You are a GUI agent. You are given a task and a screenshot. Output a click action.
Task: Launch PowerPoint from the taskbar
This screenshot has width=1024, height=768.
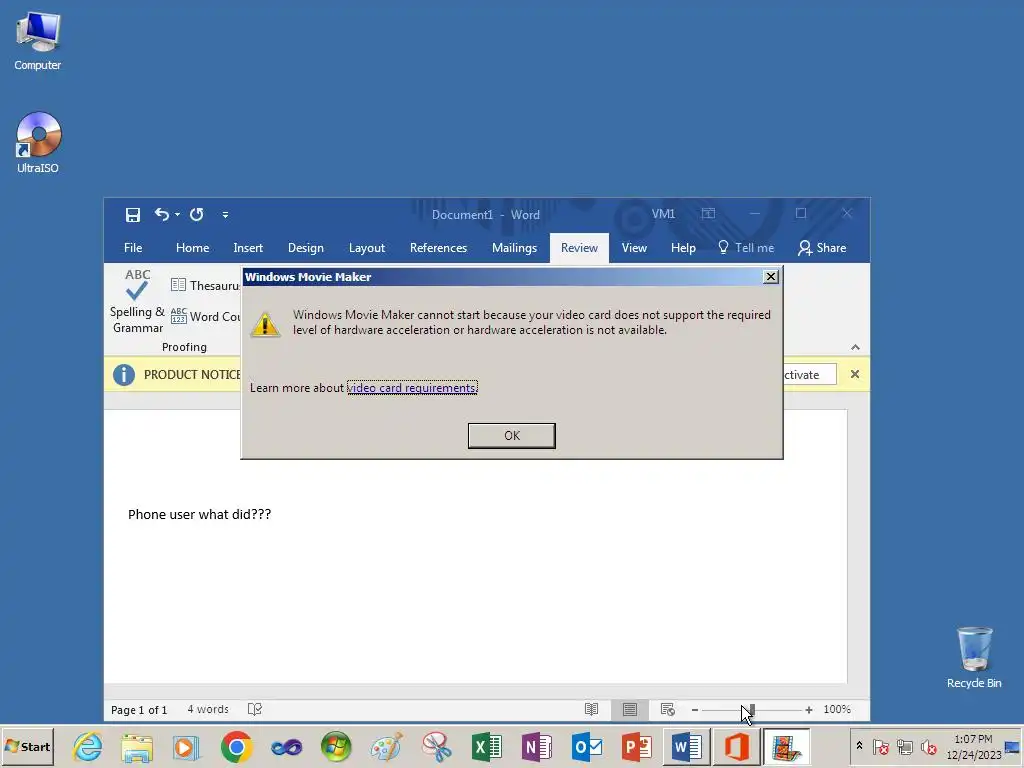click(x=637, y=747)
